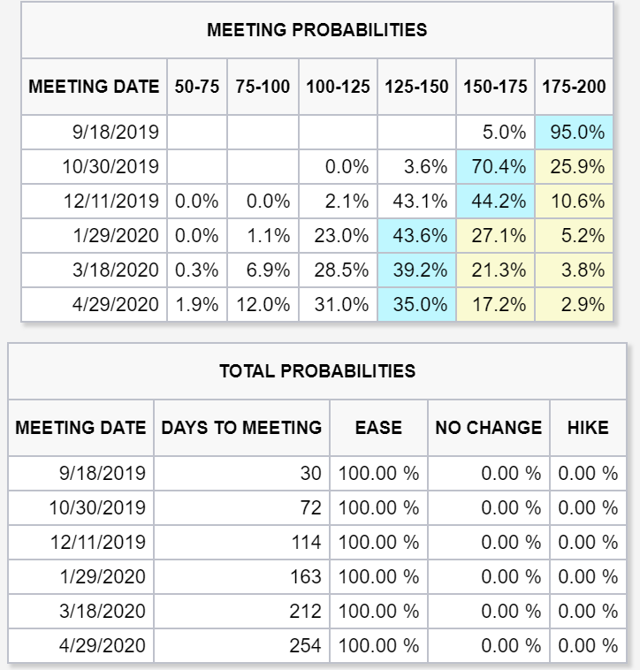This screenshot has height=670, width=640.
Task: Click the 175-200 column header
Action: [574, 87]
